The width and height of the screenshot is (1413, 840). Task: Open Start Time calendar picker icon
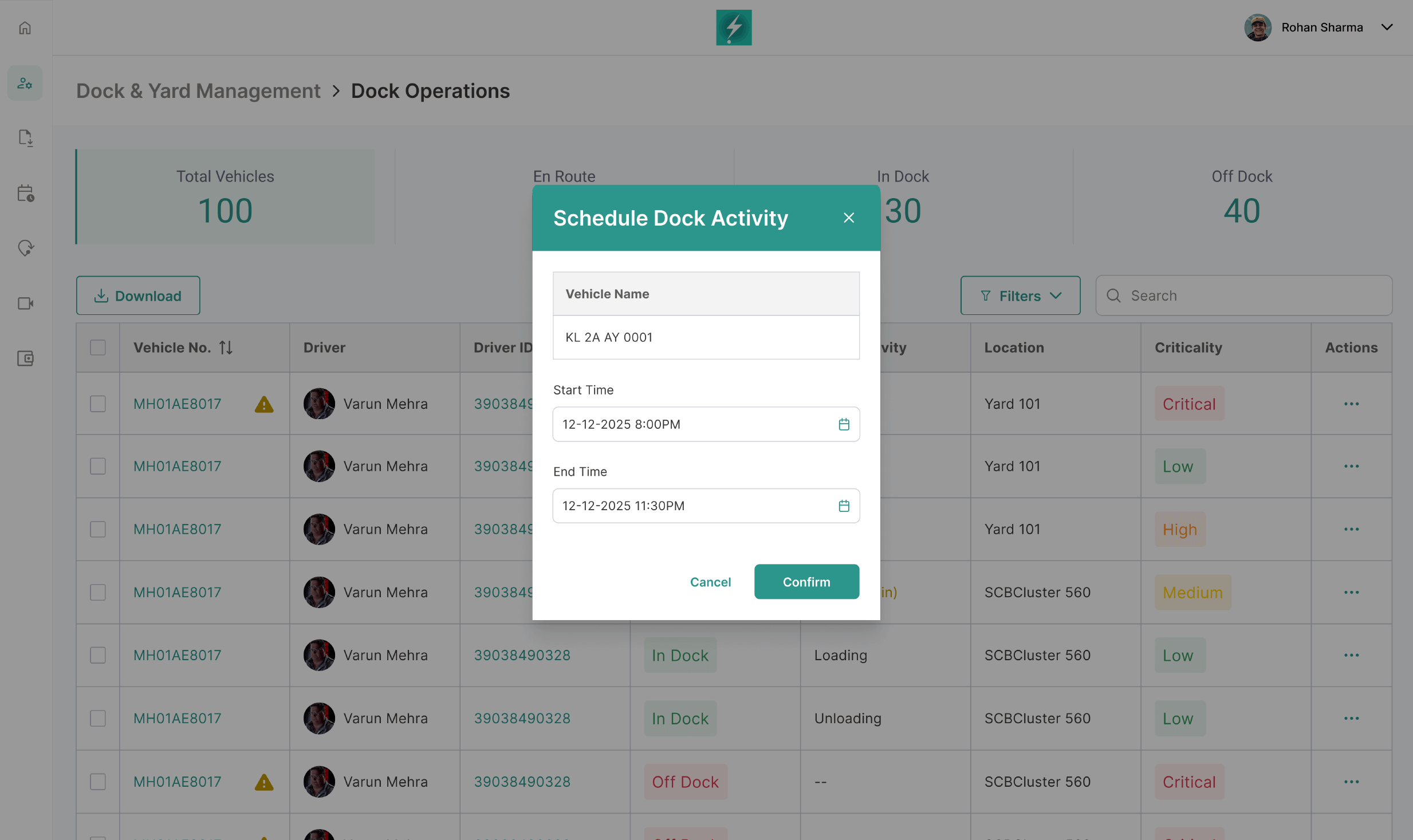844,424
